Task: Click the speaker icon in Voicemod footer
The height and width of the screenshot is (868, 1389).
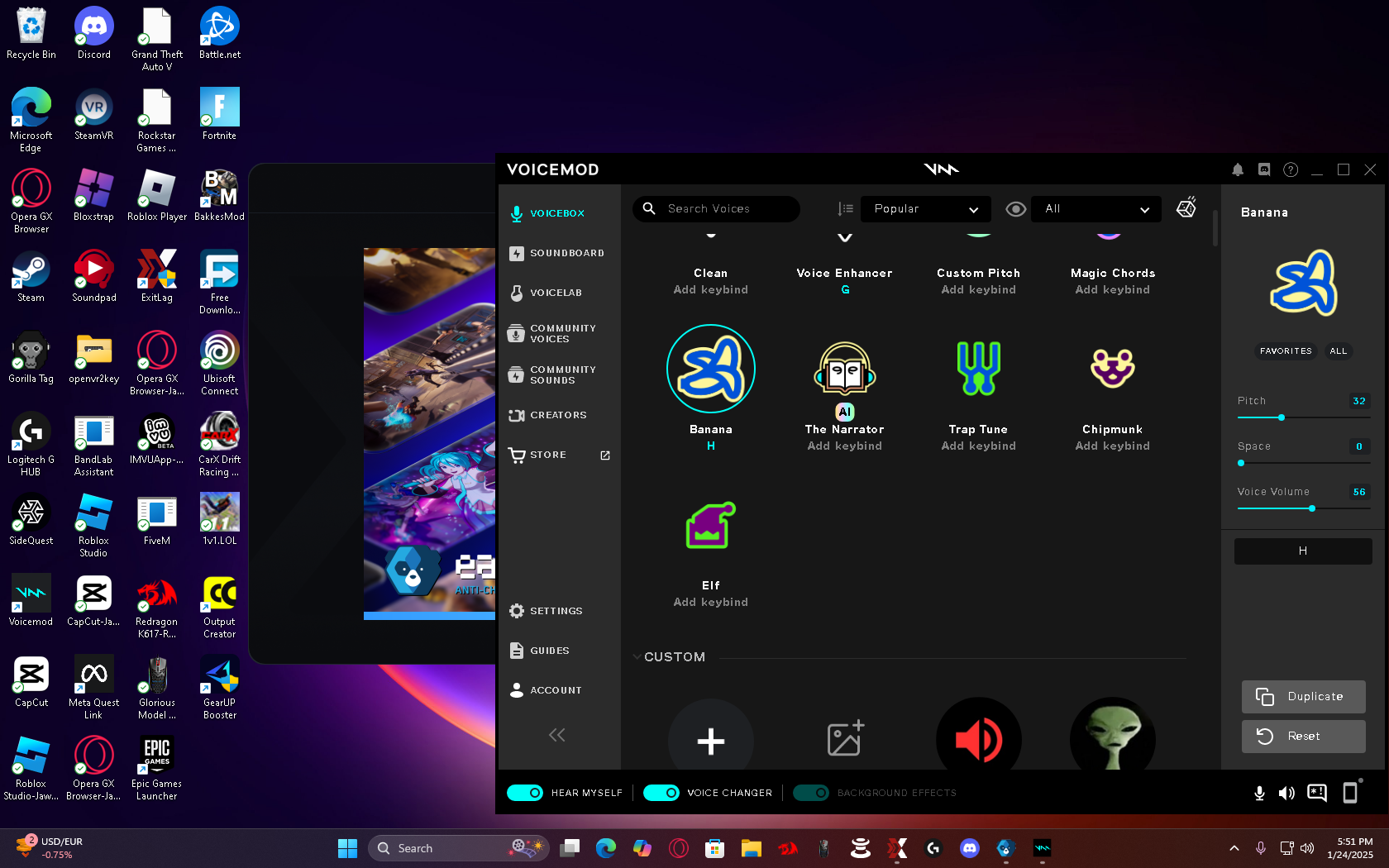Action: (x=1286, y=794)
